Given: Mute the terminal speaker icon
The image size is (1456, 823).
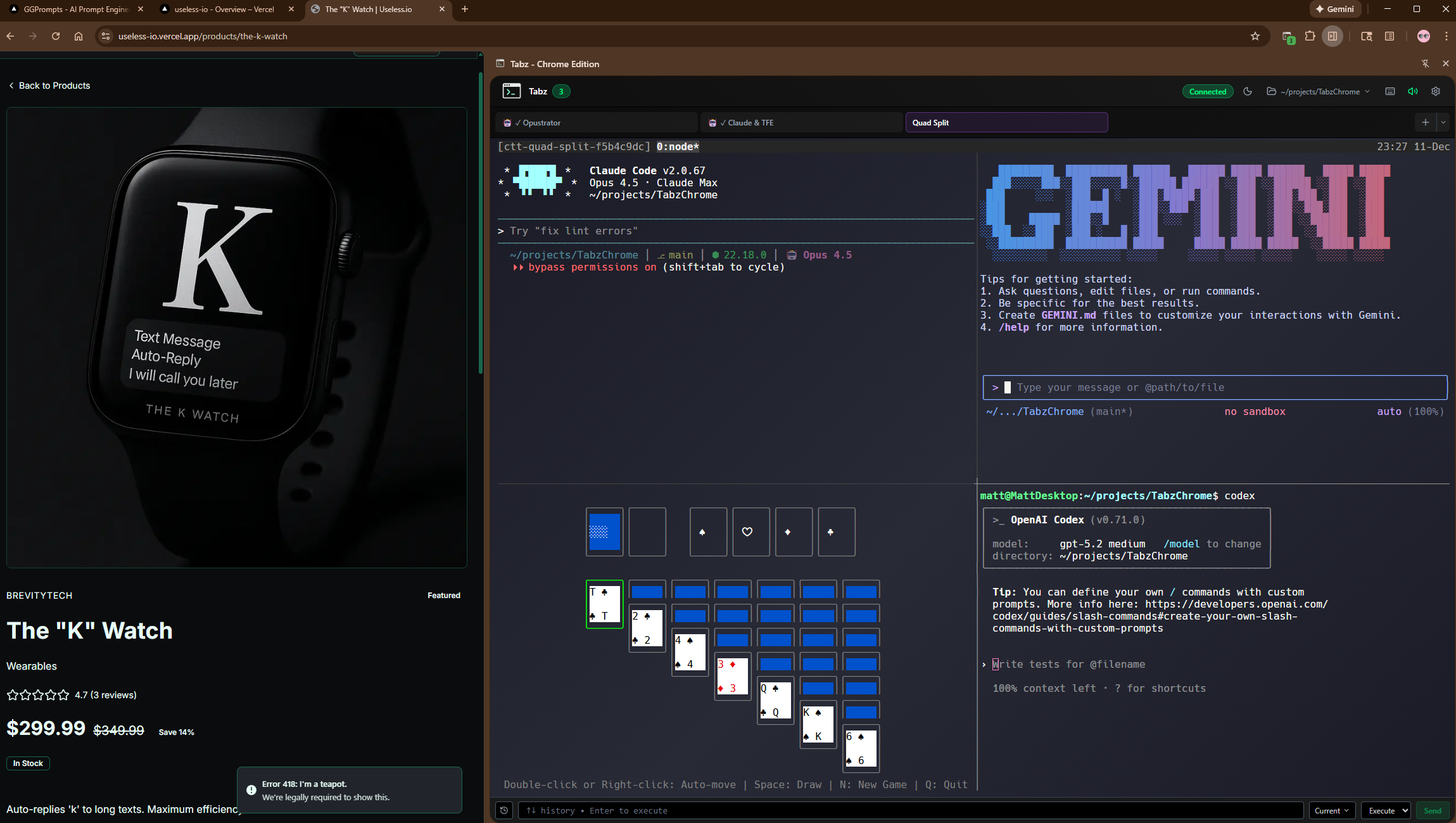Looking at the screenshot, I should point(1413,91).
